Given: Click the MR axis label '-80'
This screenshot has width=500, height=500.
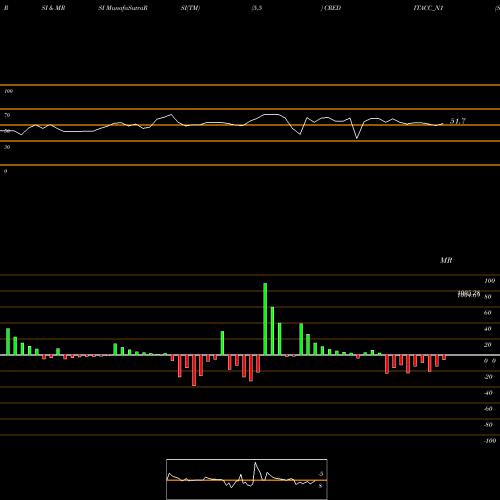Looking at the screenshot, I should pyautogui.click(x=488, y=425).
